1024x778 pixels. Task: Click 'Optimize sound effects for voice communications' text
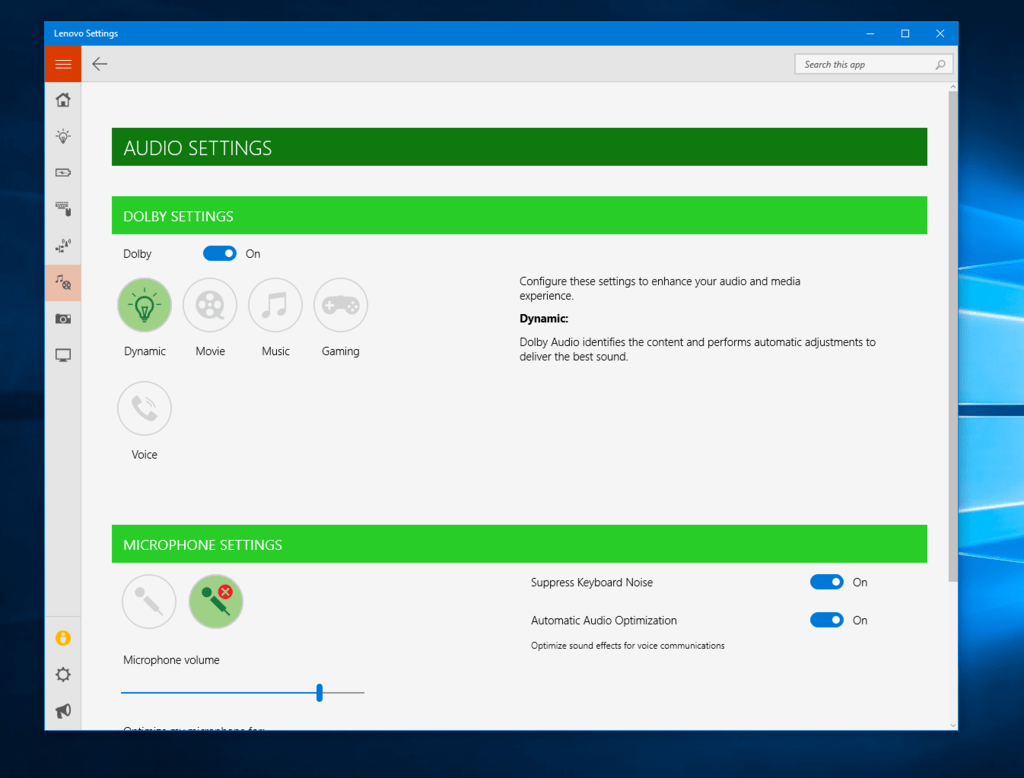(628, 645)
